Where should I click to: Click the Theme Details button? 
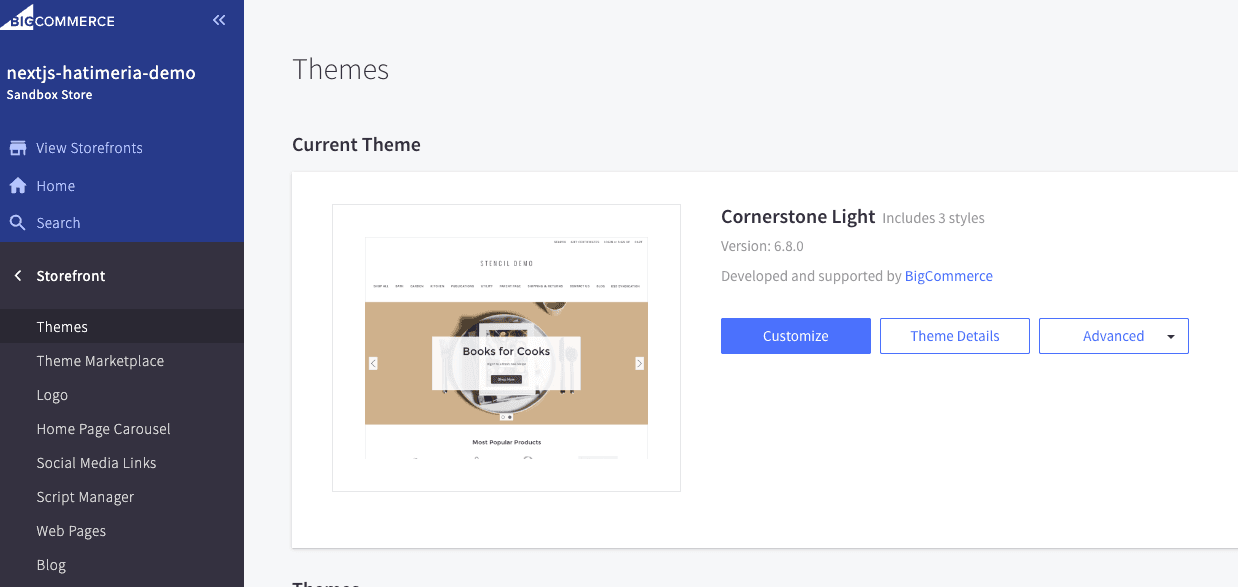(954, 336)
